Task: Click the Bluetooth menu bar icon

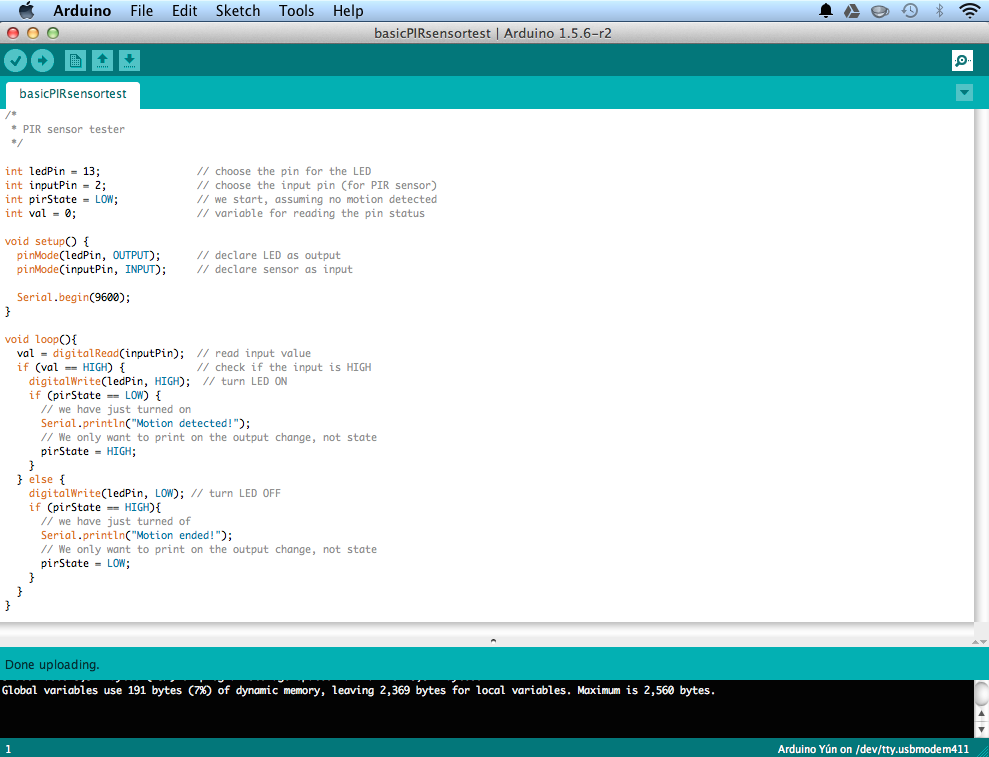Action: click(939, 10)
